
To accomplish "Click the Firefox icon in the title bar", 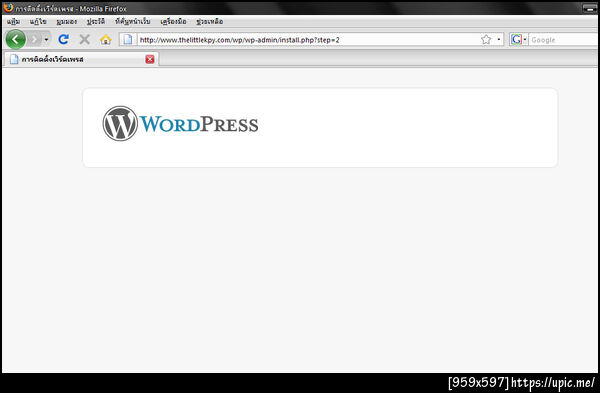I will coord(8,8).
